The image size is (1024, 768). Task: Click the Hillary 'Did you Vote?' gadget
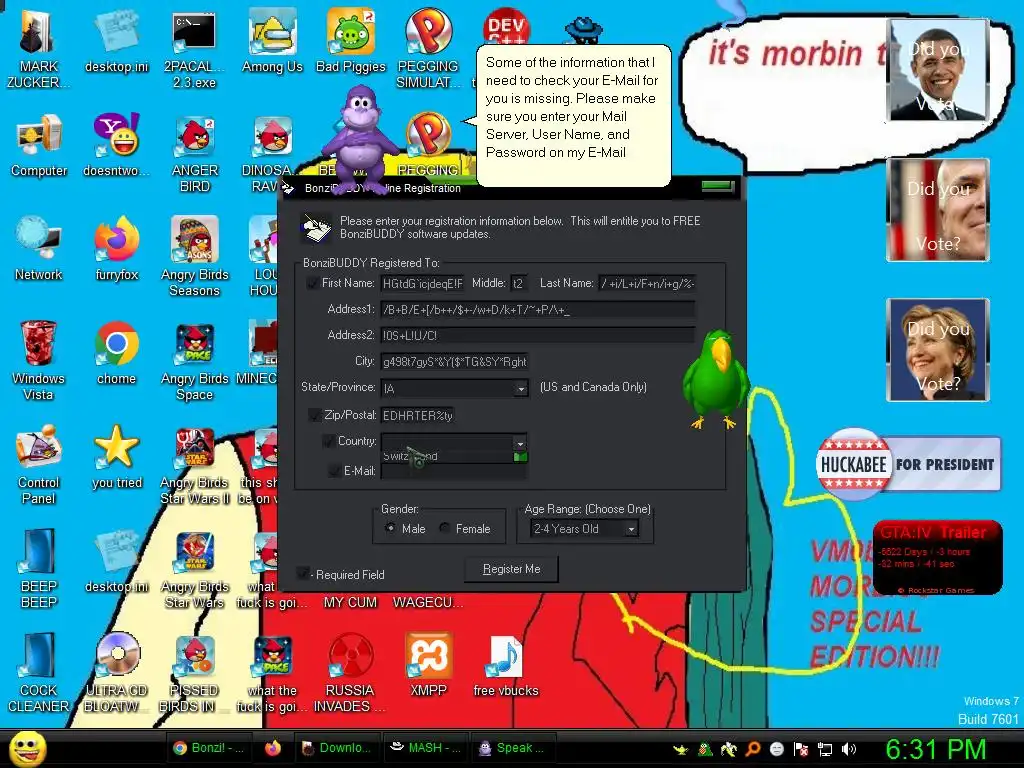coord(938,349)
